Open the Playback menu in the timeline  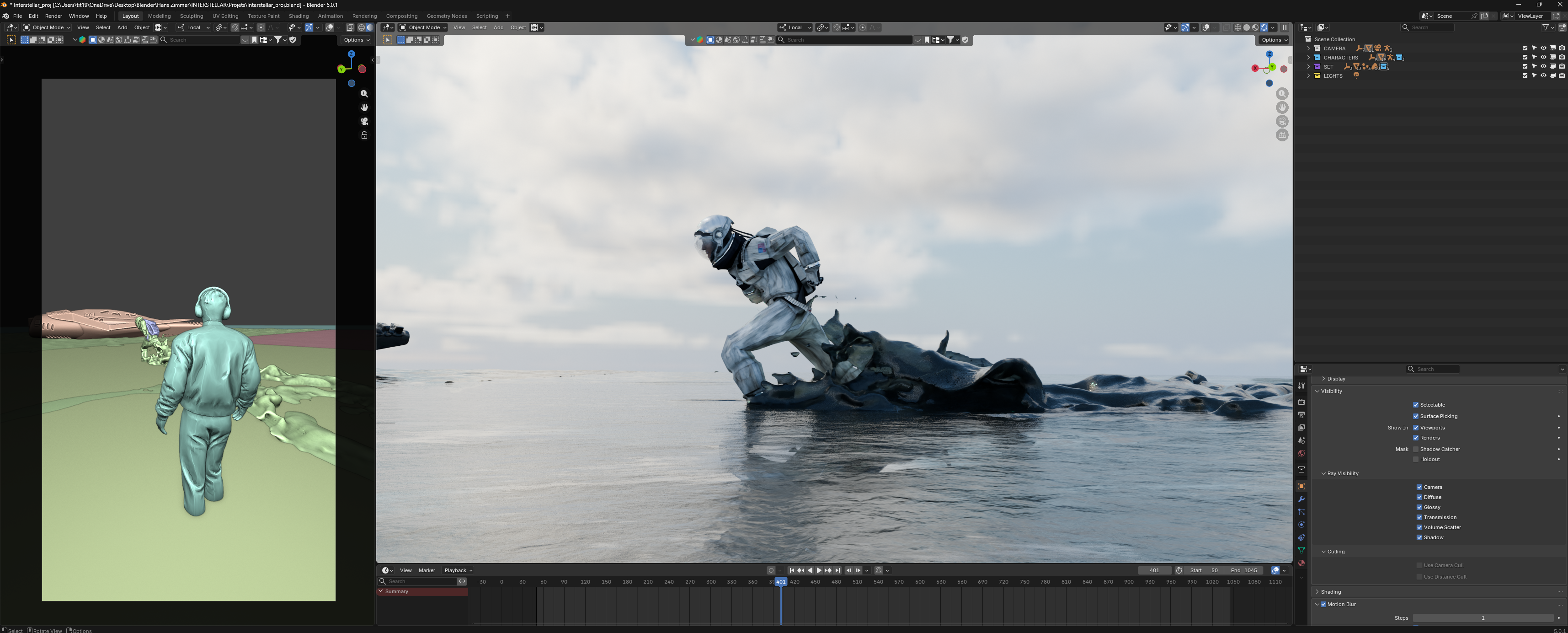(456, 570)
